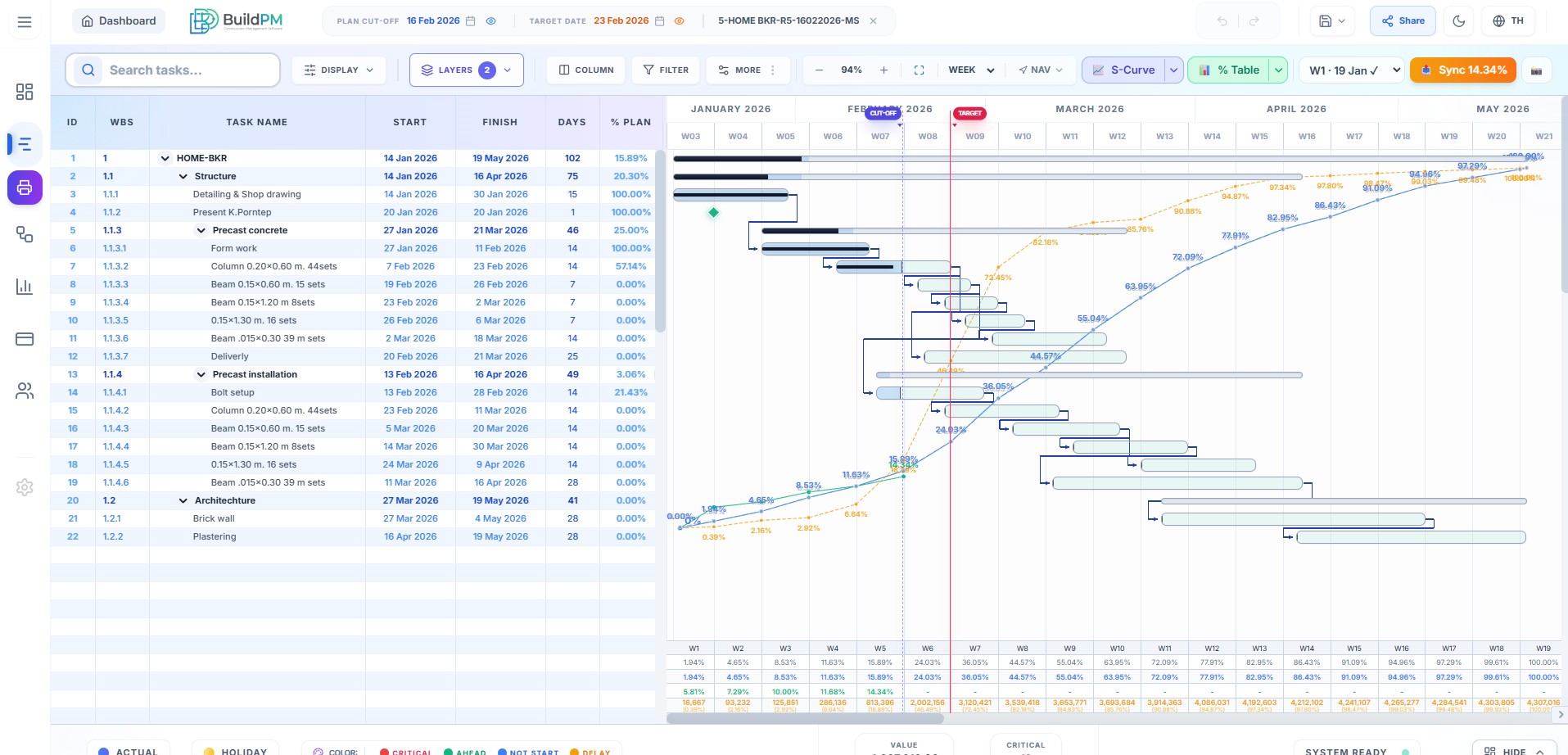This screenshot has height=755, width=1568.
Task: Click the % PLAN column header
Action: (x=630, y=122)
